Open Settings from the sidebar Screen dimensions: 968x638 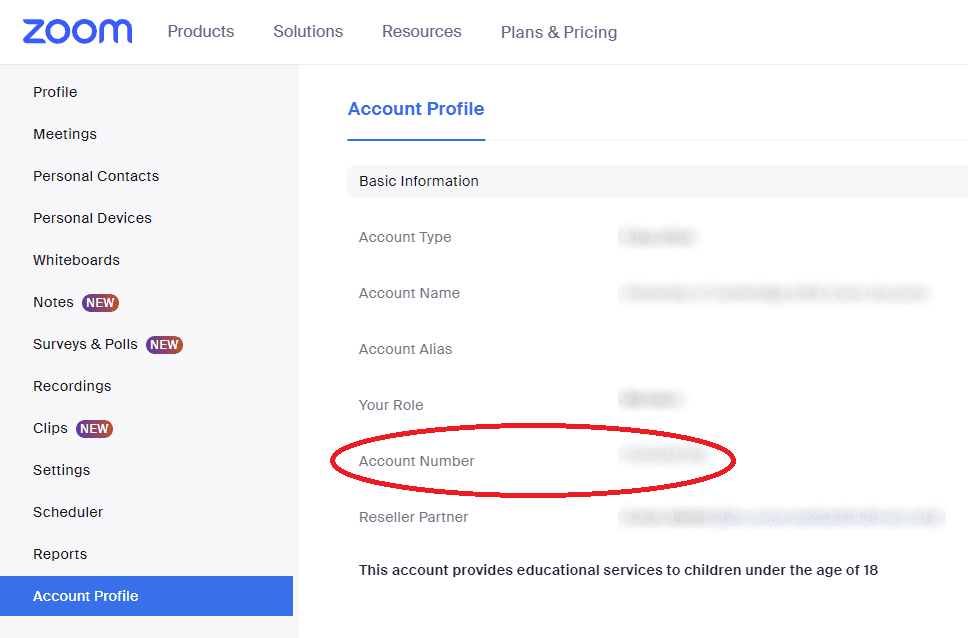point(61,470)
